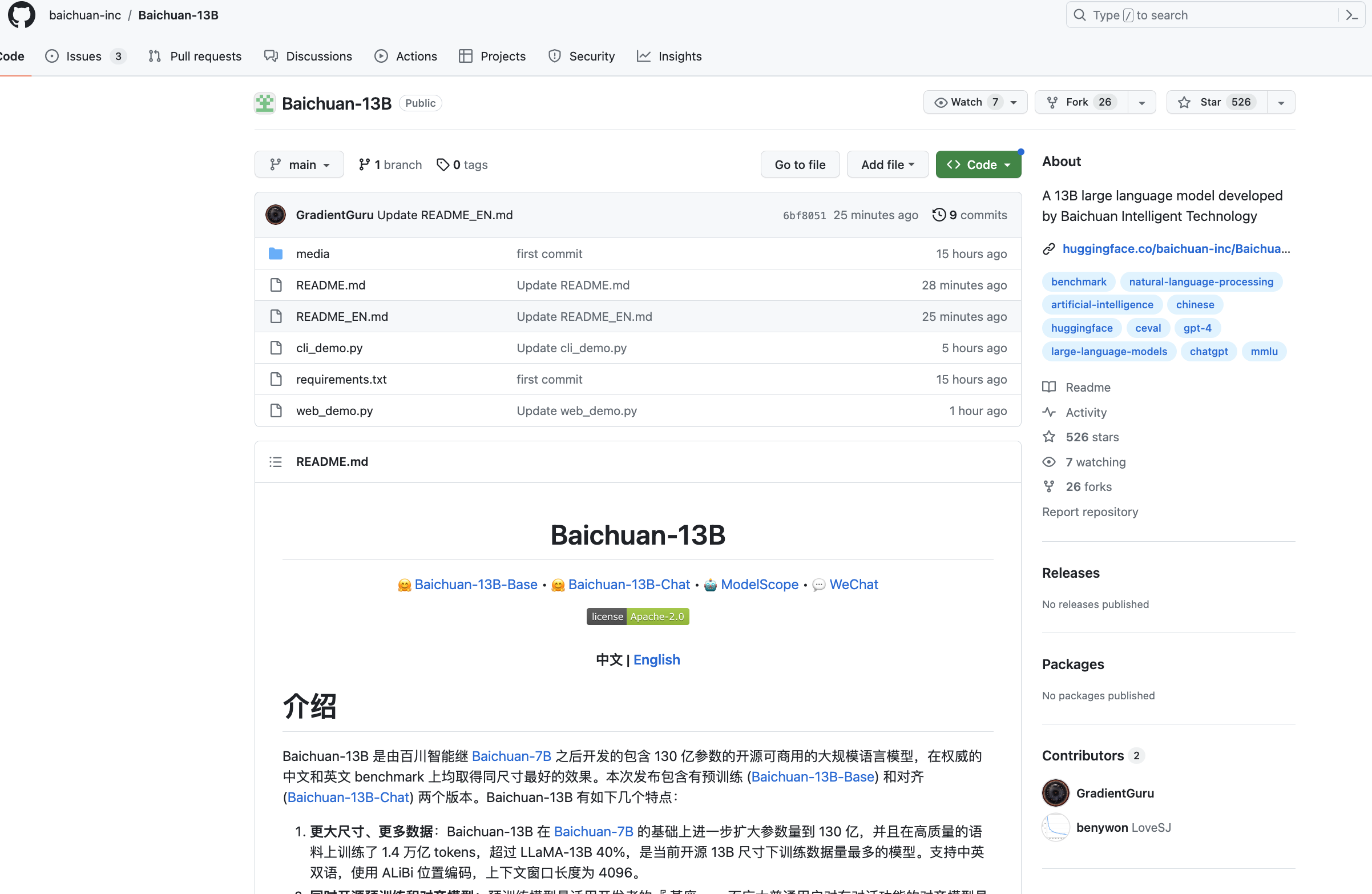This screenshot has height=894, width=1372.
Task: Open the ModelScope link
Action: click(x=759, y=584)
